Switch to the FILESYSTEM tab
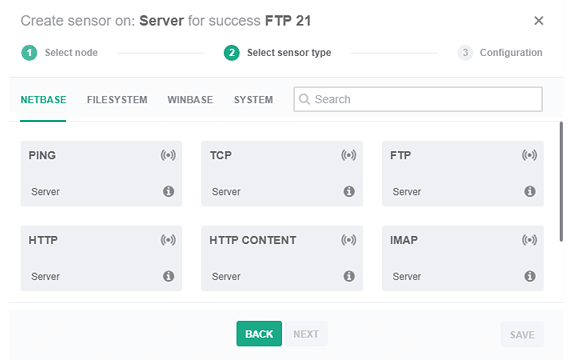The width and height of the screenshot is (570, 360). point(117,100)
